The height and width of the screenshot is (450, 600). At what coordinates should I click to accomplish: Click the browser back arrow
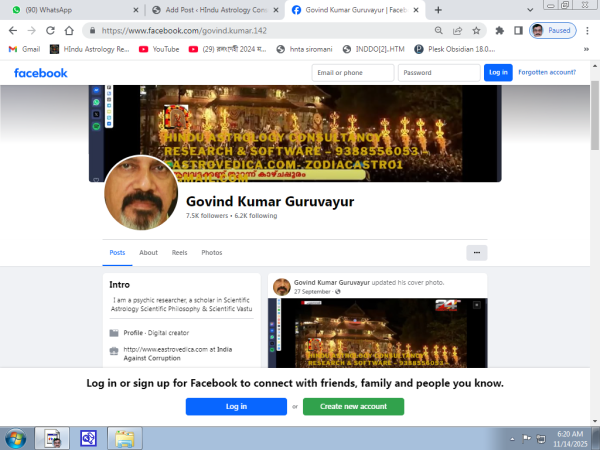[13, 30]
